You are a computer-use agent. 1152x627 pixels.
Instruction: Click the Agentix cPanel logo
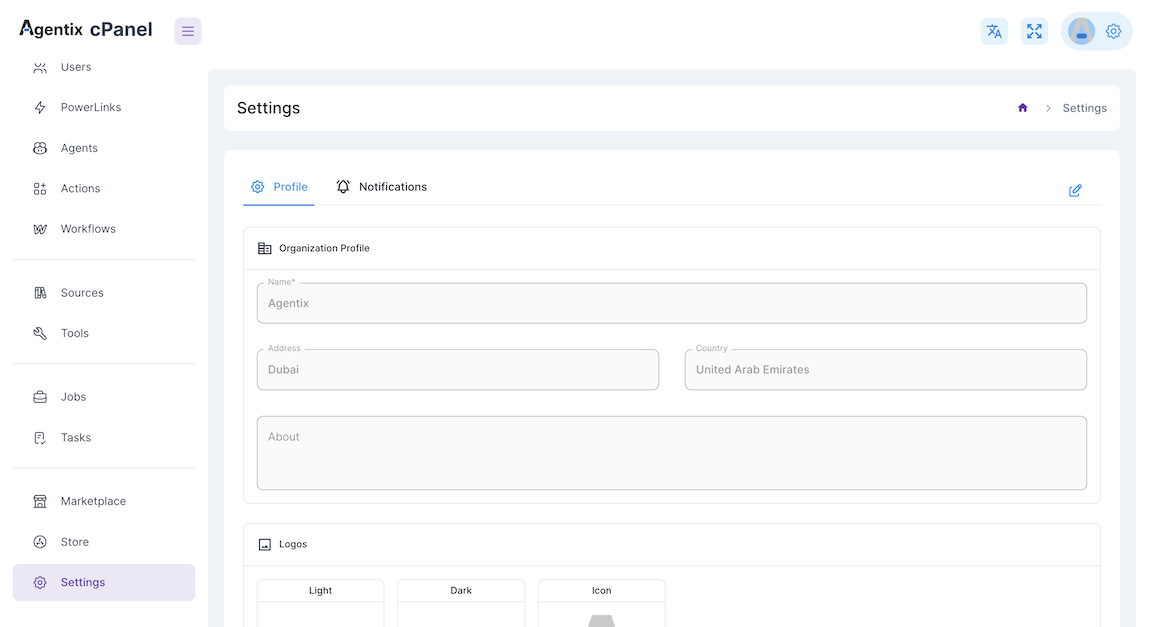(86, 29)
